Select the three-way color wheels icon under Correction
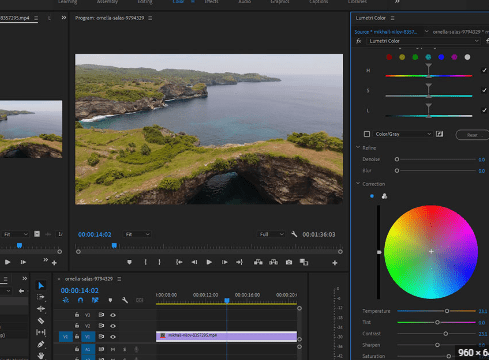489x360 pixels. point(384,196)
